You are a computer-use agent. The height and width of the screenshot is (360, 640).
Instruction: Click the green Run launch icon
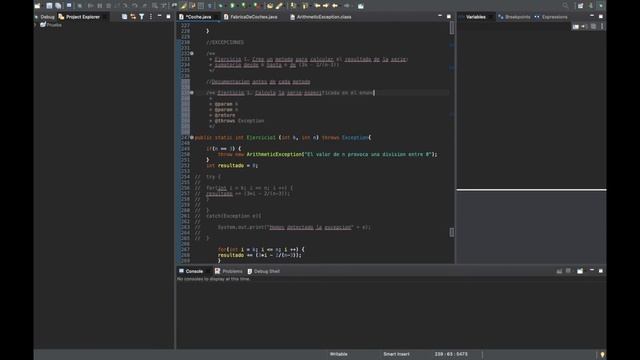tap(233, 6)
